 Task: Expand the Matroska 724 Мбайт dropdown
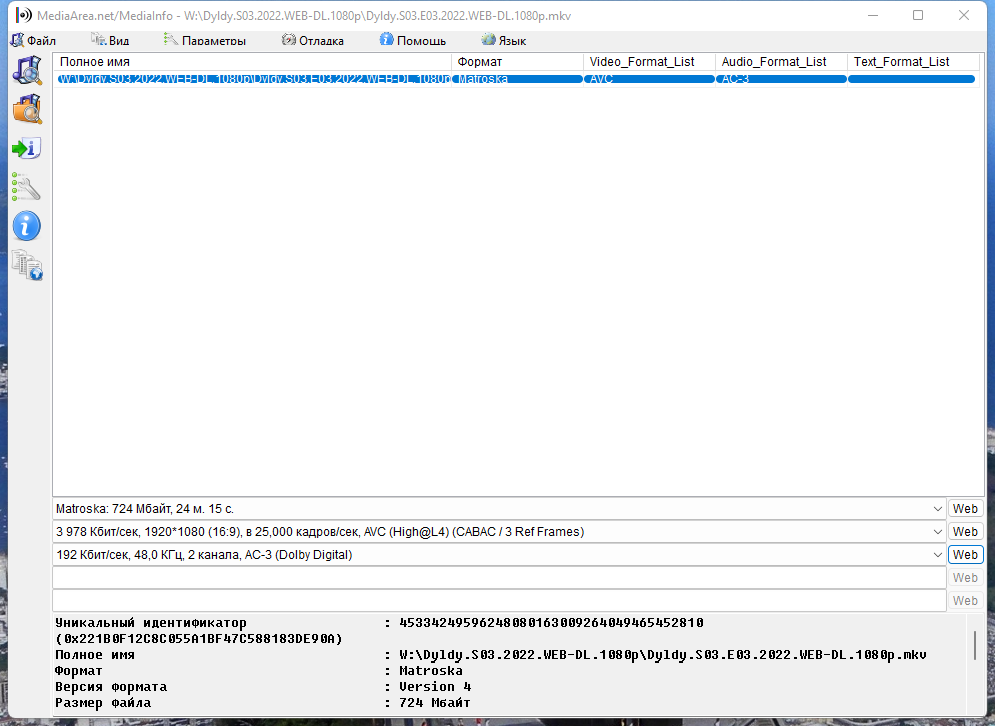click(937, 509)
